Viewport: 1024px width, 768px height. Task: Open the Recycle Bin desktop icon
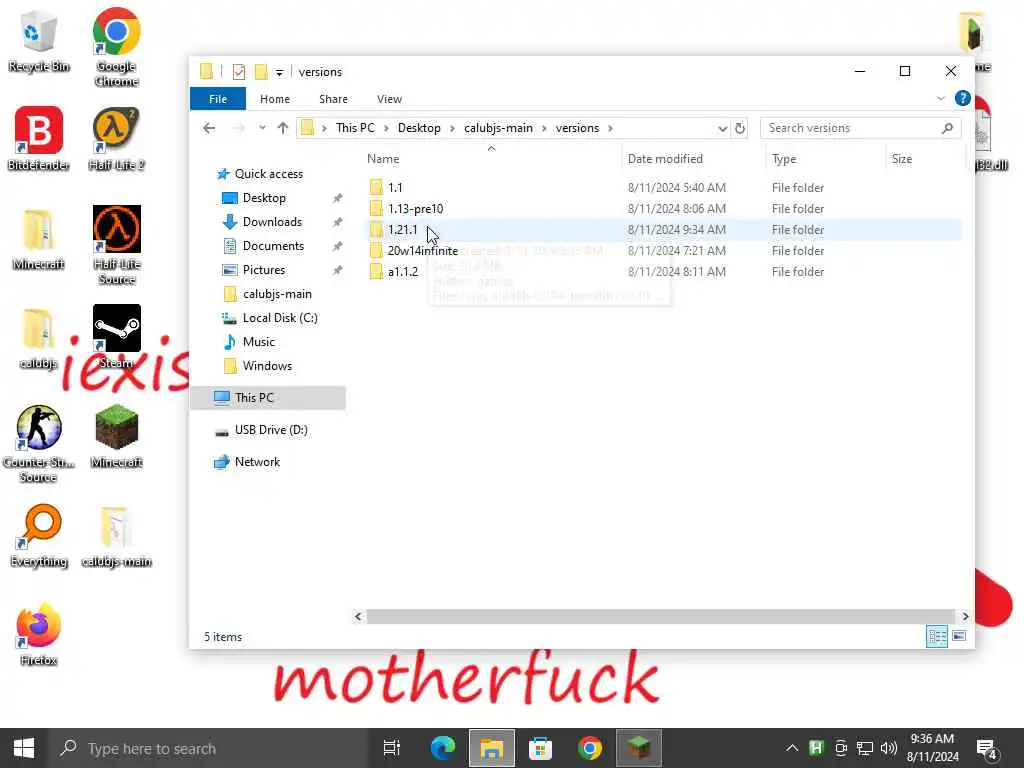39,39
